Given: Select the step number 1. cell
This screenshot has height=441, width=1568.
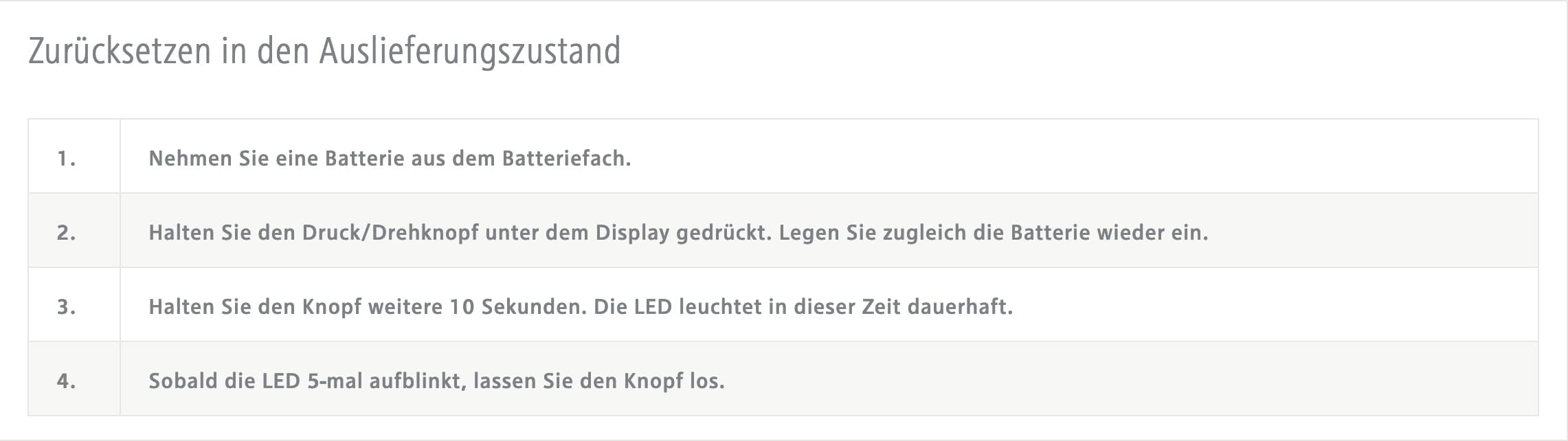Looking at the screenshot, I should pos(74,156).
